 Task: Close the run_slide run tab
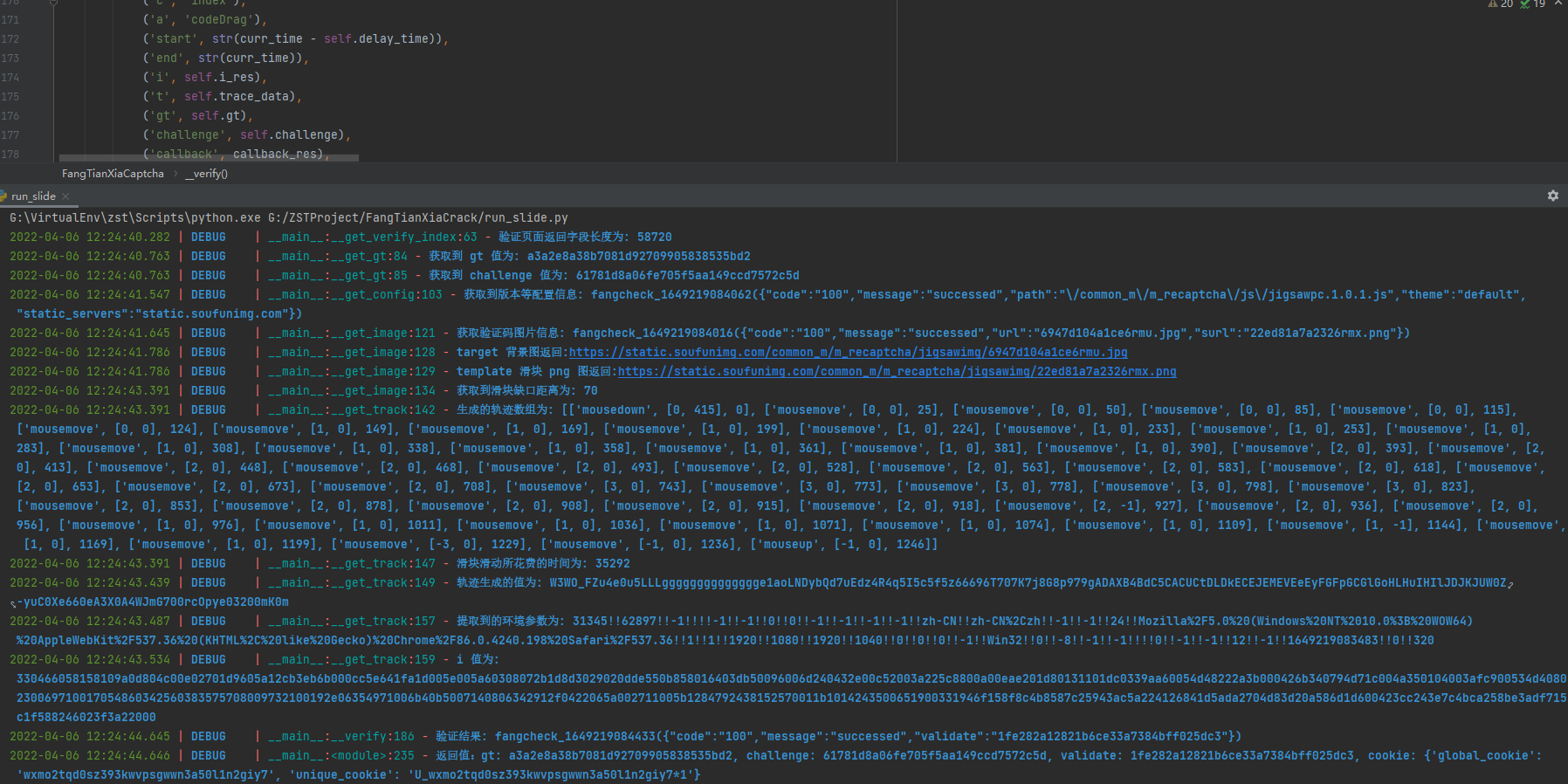point(65,196)
